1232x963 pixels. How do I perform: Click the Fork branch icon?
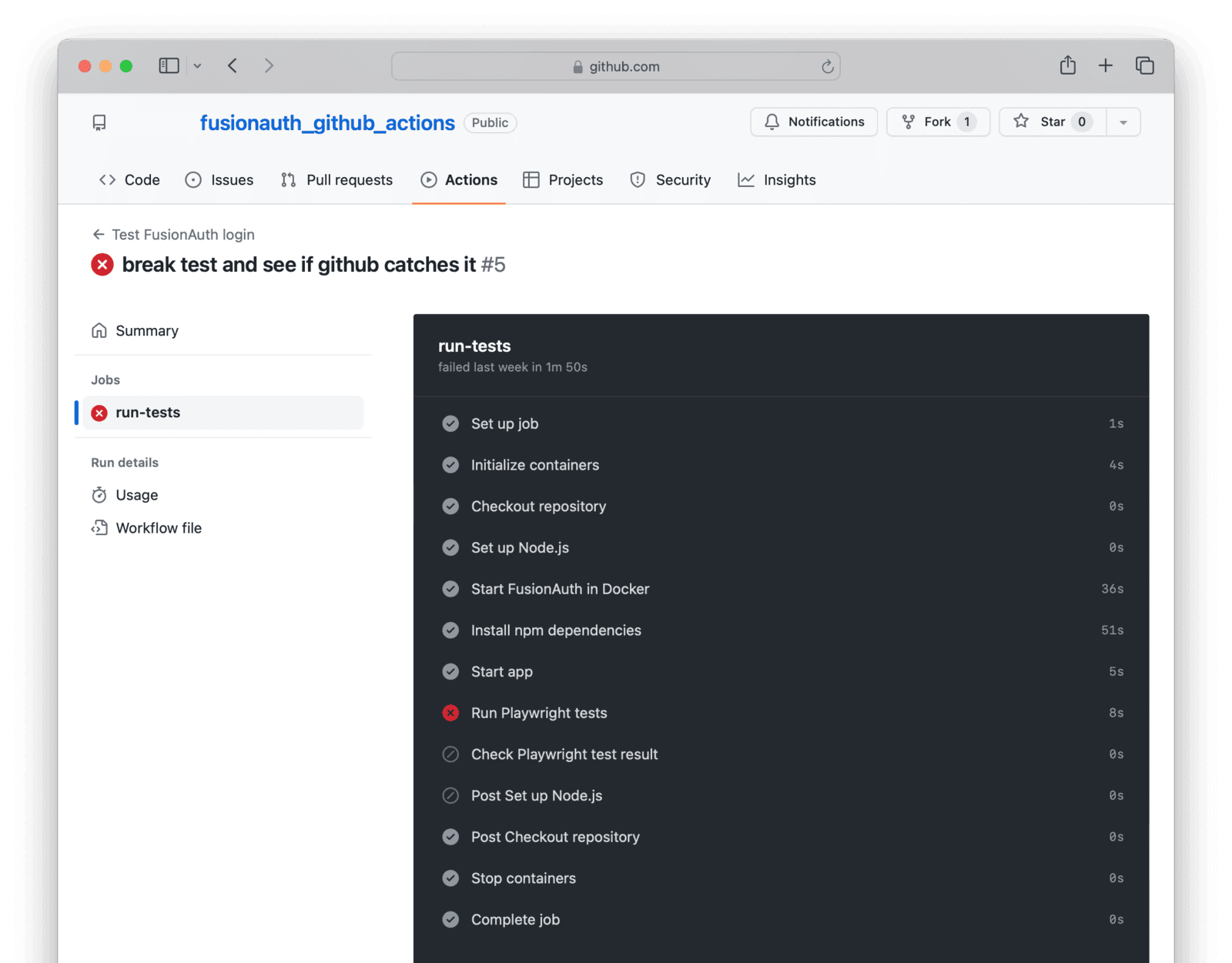pos(909,122)
